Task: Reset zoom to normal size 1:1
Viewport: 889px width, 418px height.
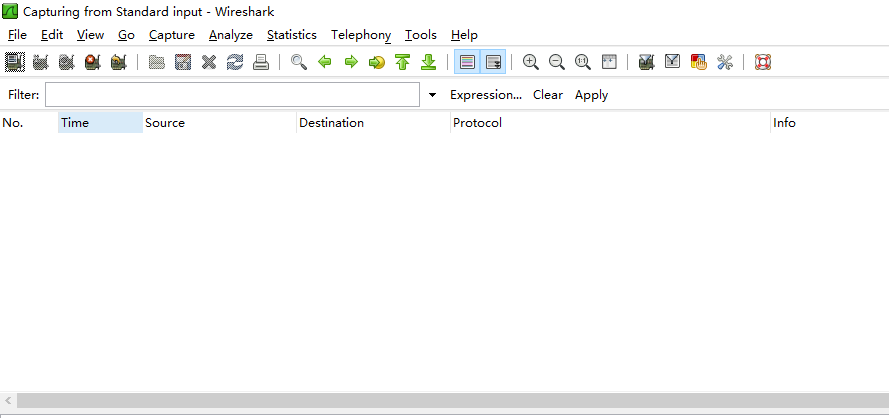Action: [583, 62]
